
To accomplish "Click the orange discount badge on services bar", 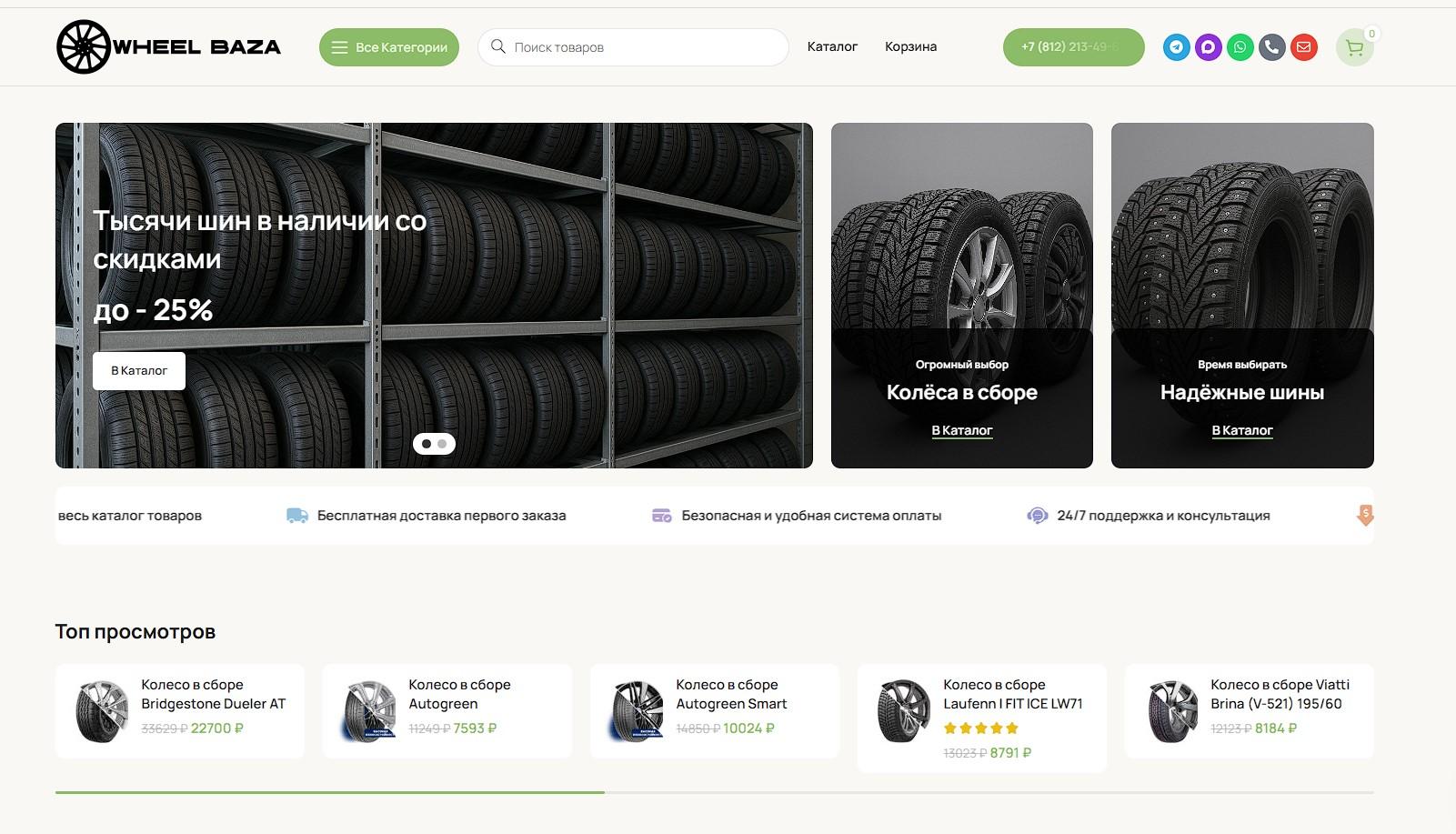I will (1365, 515).
